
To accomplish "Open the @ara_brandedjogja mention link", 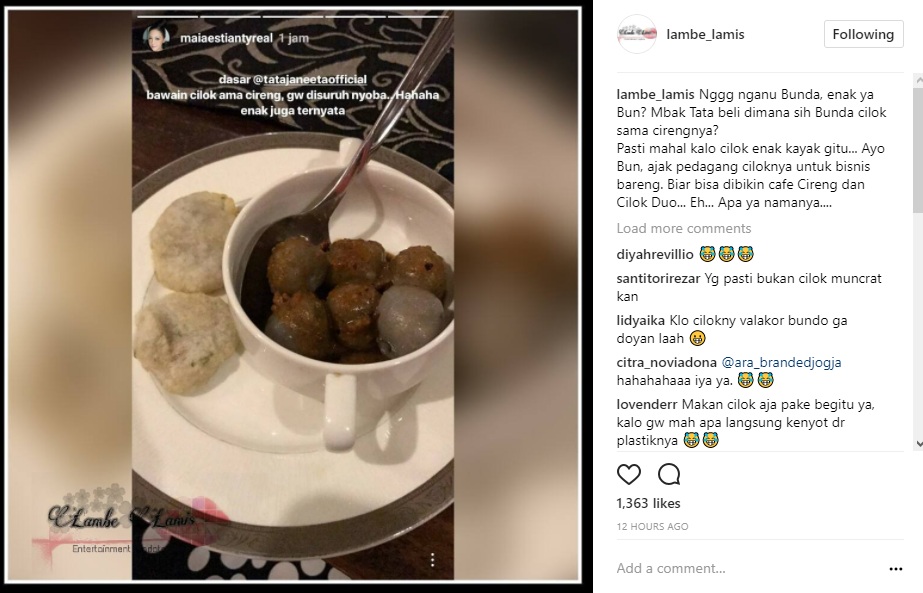I will [781, 362].
